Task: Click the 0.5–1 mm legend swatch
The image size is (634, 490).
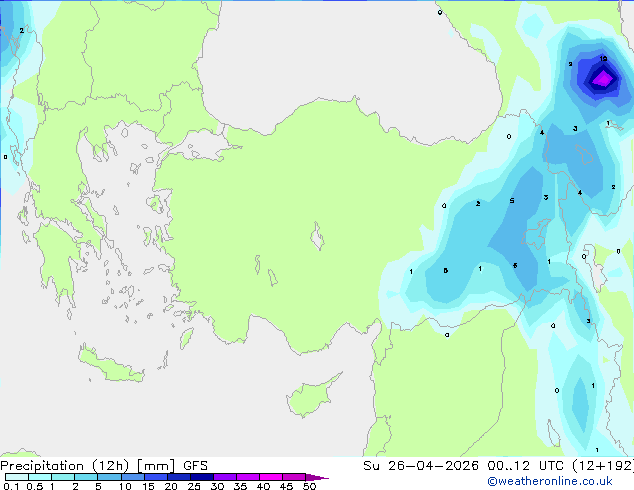Action: [x=40, y=477]
